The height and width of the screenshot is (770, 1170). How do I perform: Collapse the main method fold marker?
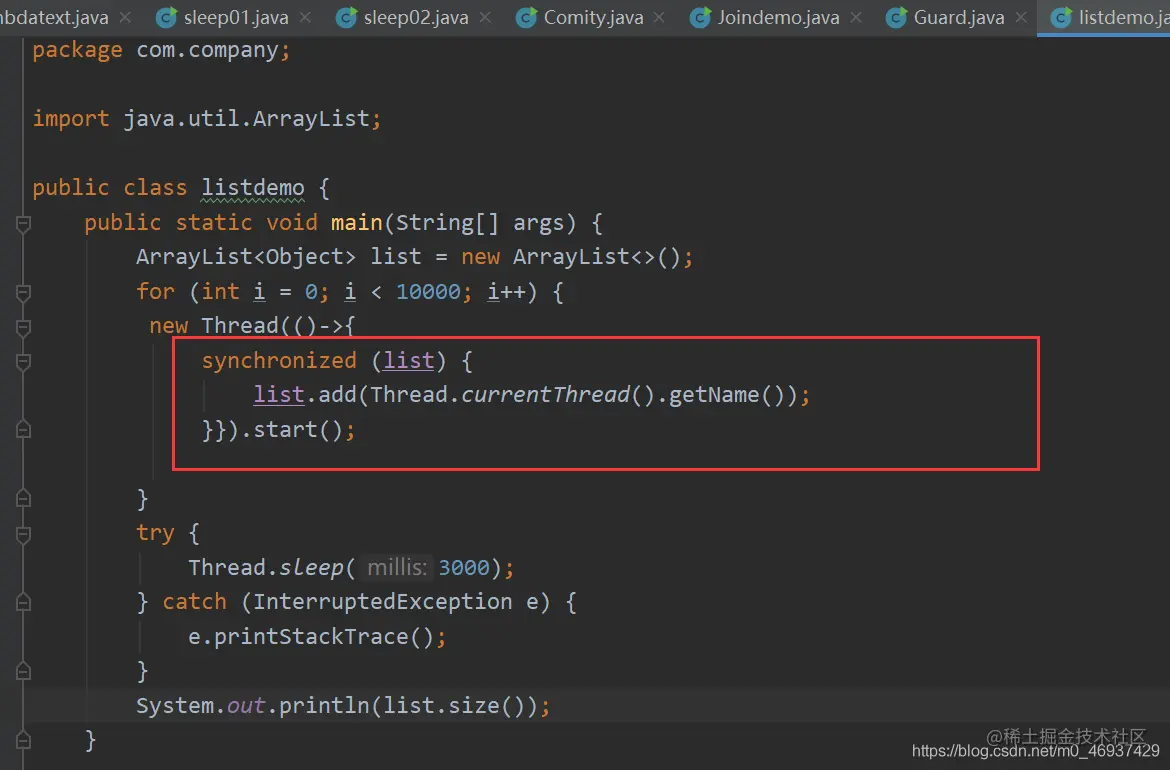pyautogui.click(x=23, y=223)
